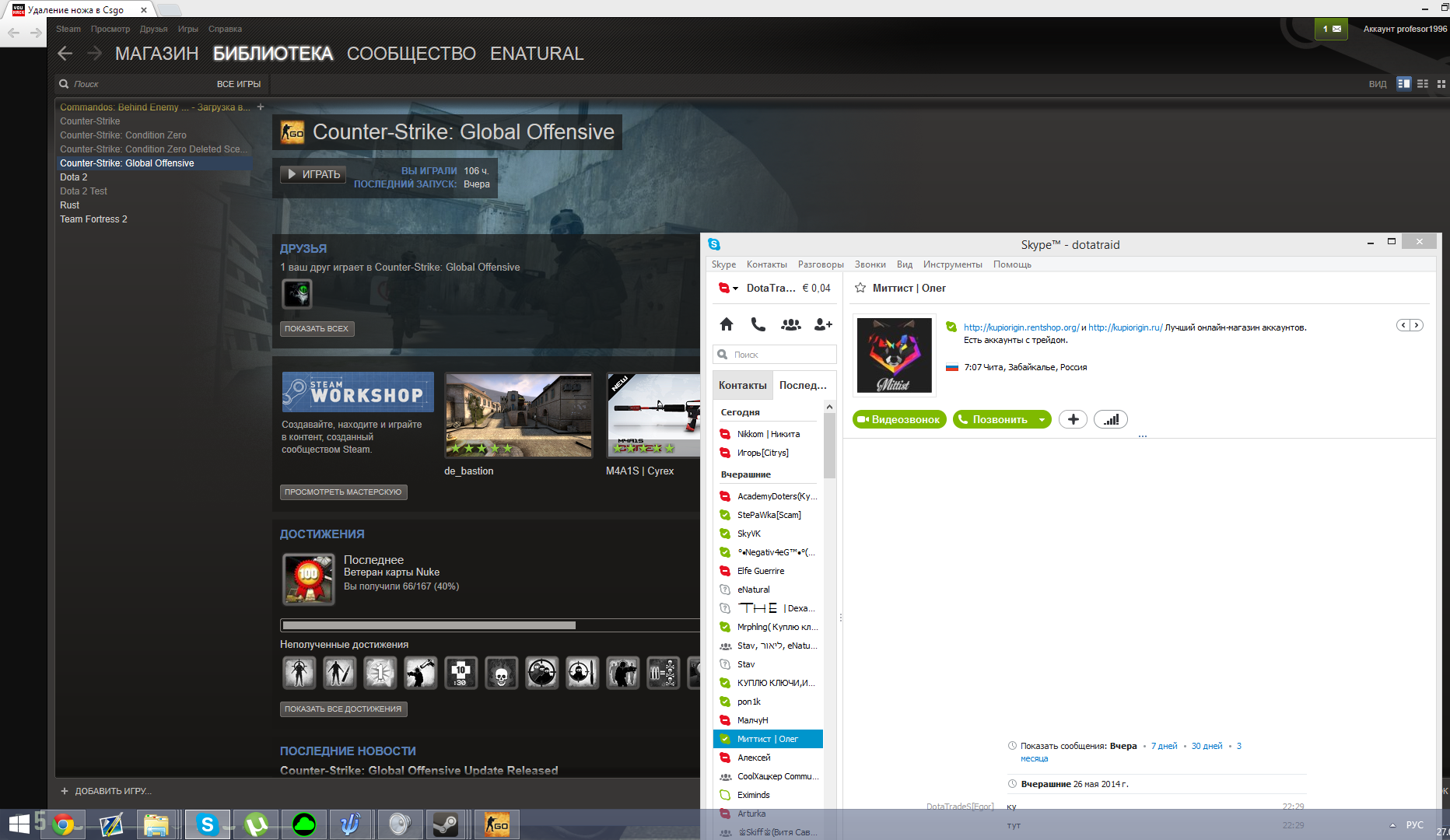Screen dimensions: 1450x840
Task: Open File Explorer from the taskbar
Action: pyautogui.click(x=156, y=824)
